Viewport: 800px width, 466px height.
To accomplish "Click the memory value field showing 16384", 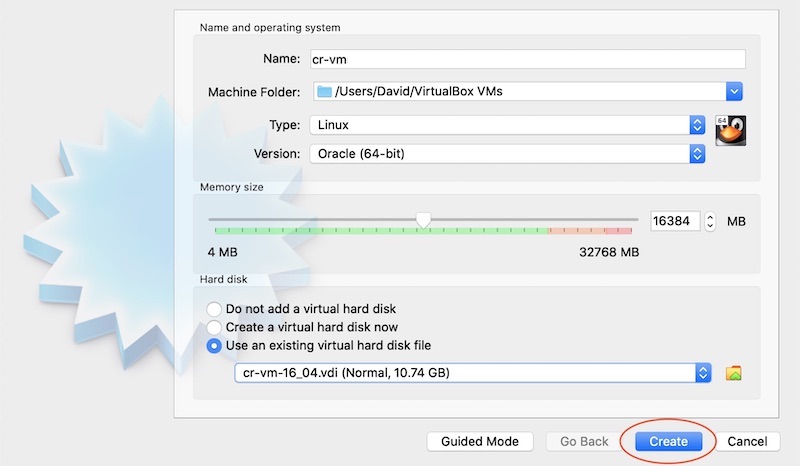I will tap(675, 221).
